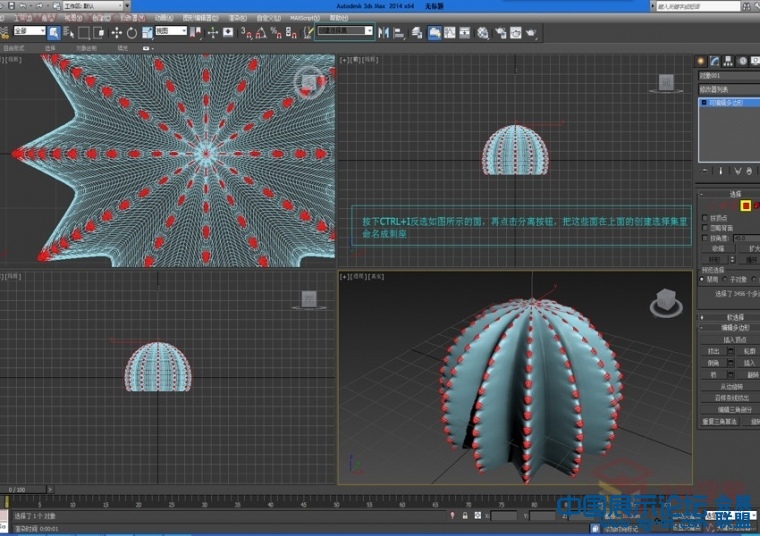Enable the 按顶点 checkbox
This screenshot has height=536, width=760.
(x=705, y=218)
